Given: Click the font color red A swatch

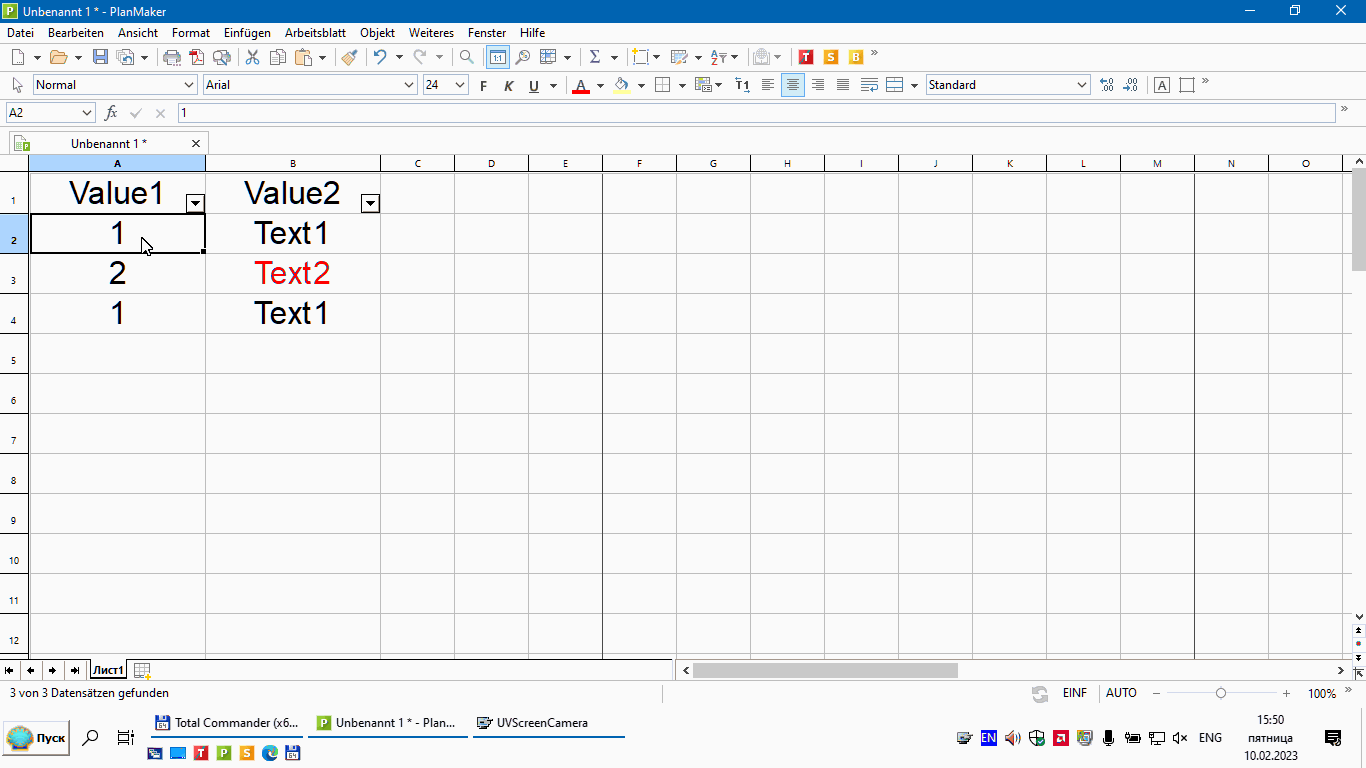Looking at the screenshot, I should (581, 86).
